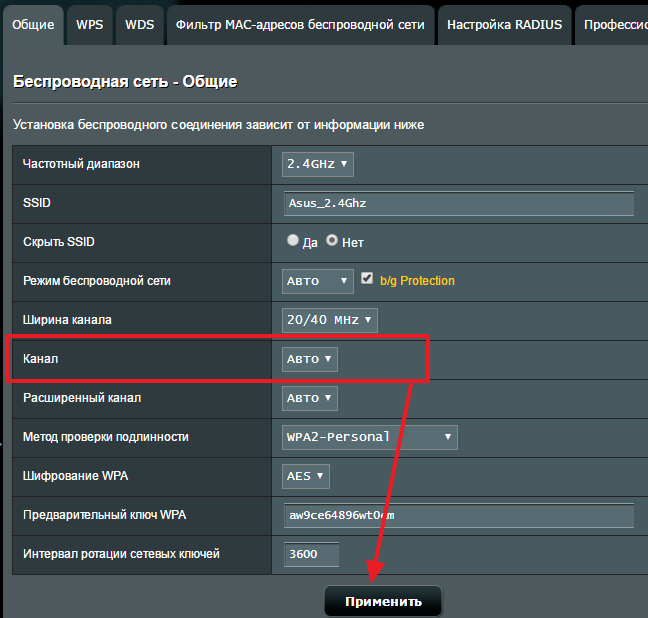Expand the Частотный диапазон 2.4GHz dropdown
This screenshot has width=648, height=618.
coord(318,164)
